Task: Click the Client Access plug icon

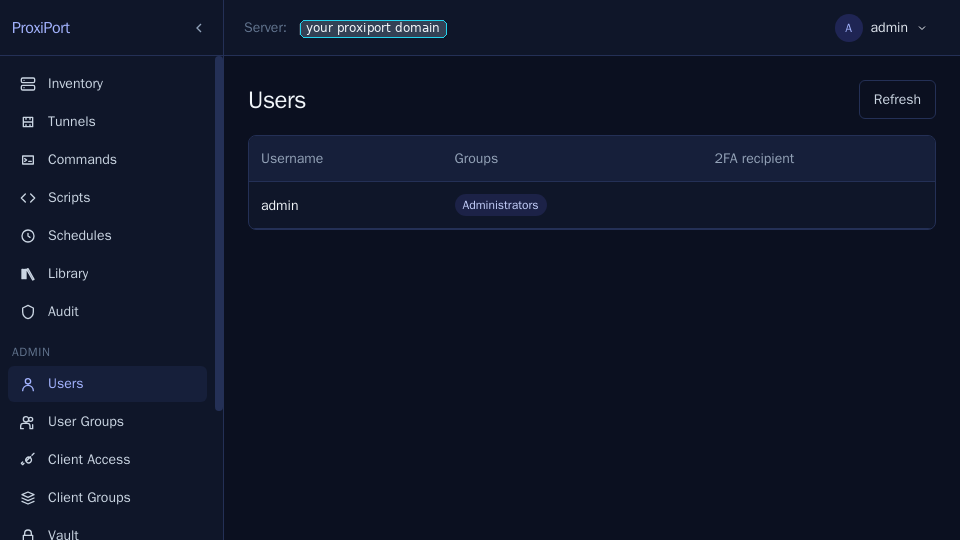Action: point(28,460)
